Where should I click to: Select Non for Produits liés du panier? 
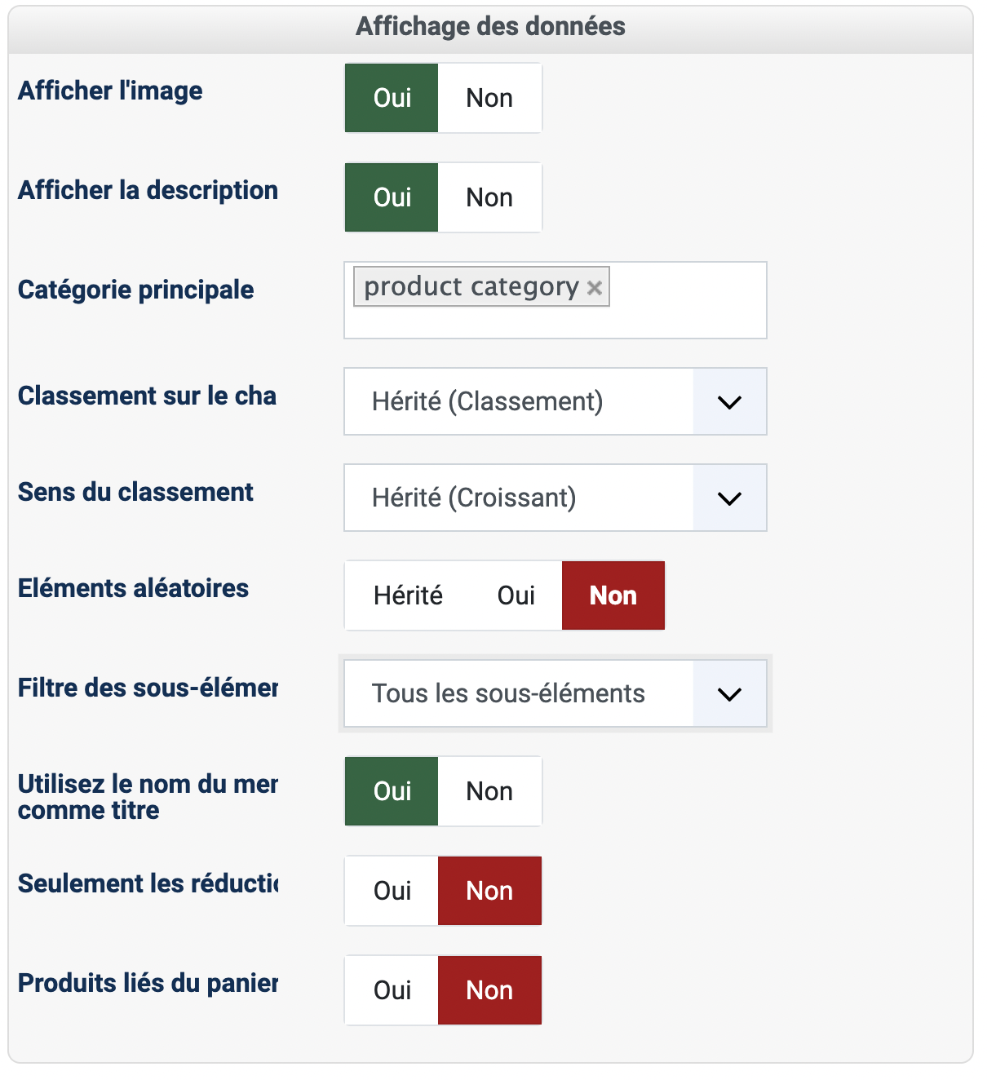point(489,990)
